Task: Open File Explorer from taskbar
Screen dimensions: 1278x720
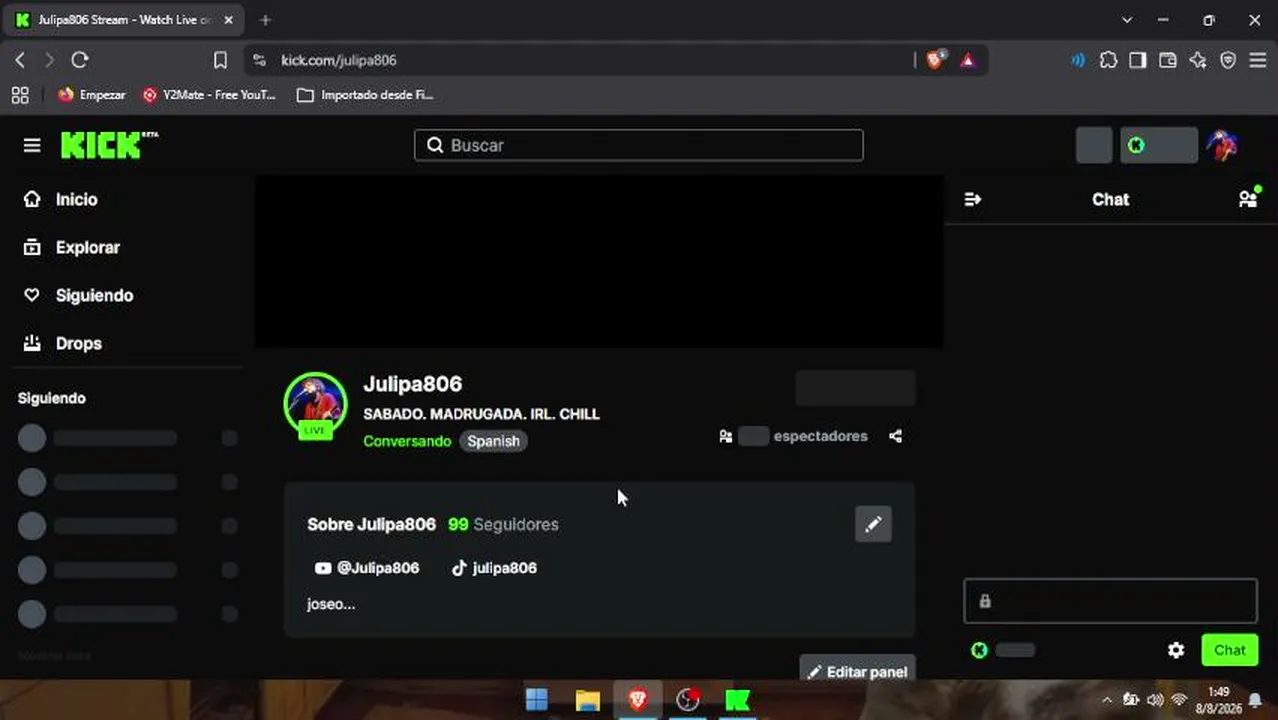Action: pyautogui.click(x=587, y=700)
